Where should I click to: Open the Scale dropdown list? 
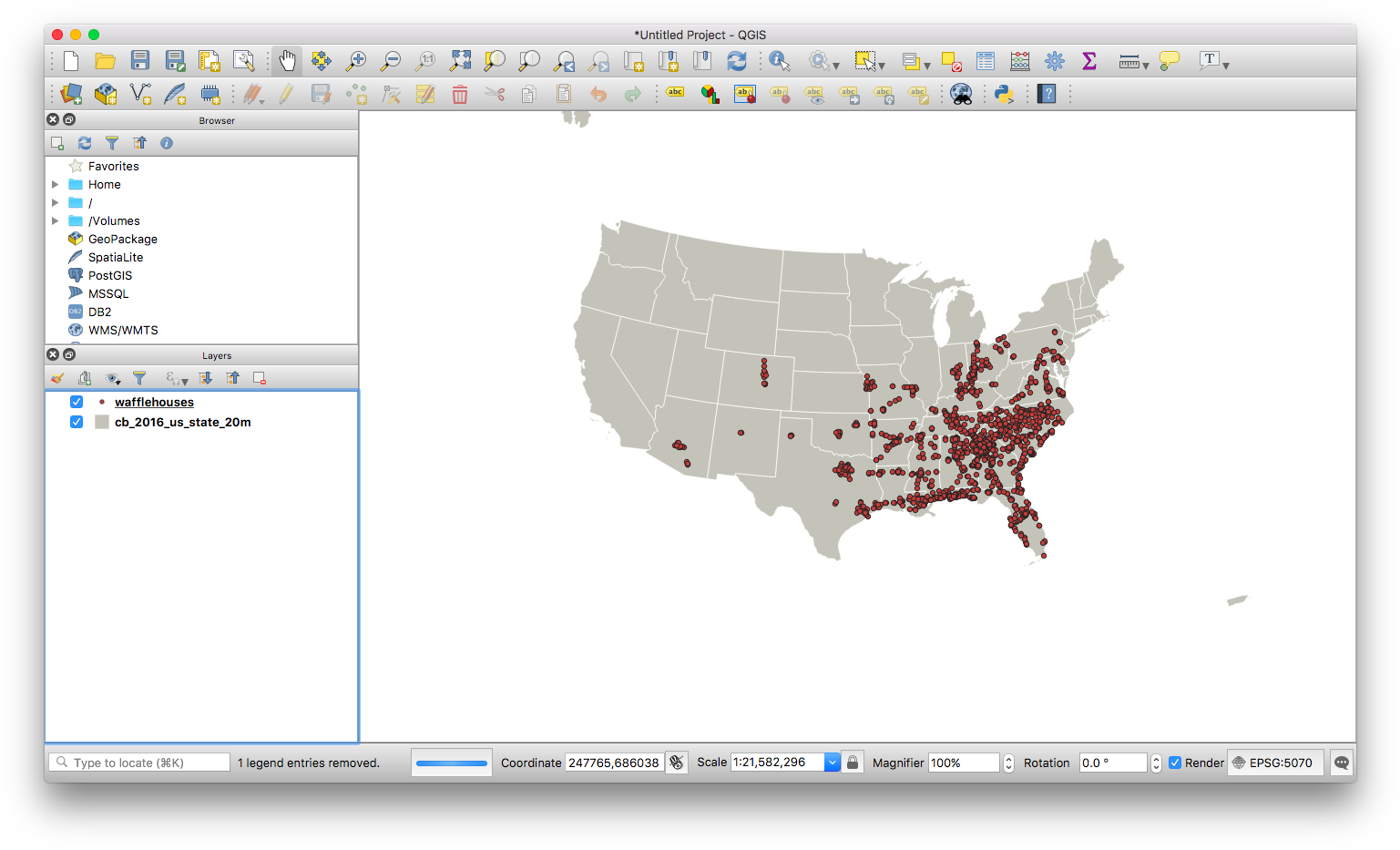pos(832,763)
